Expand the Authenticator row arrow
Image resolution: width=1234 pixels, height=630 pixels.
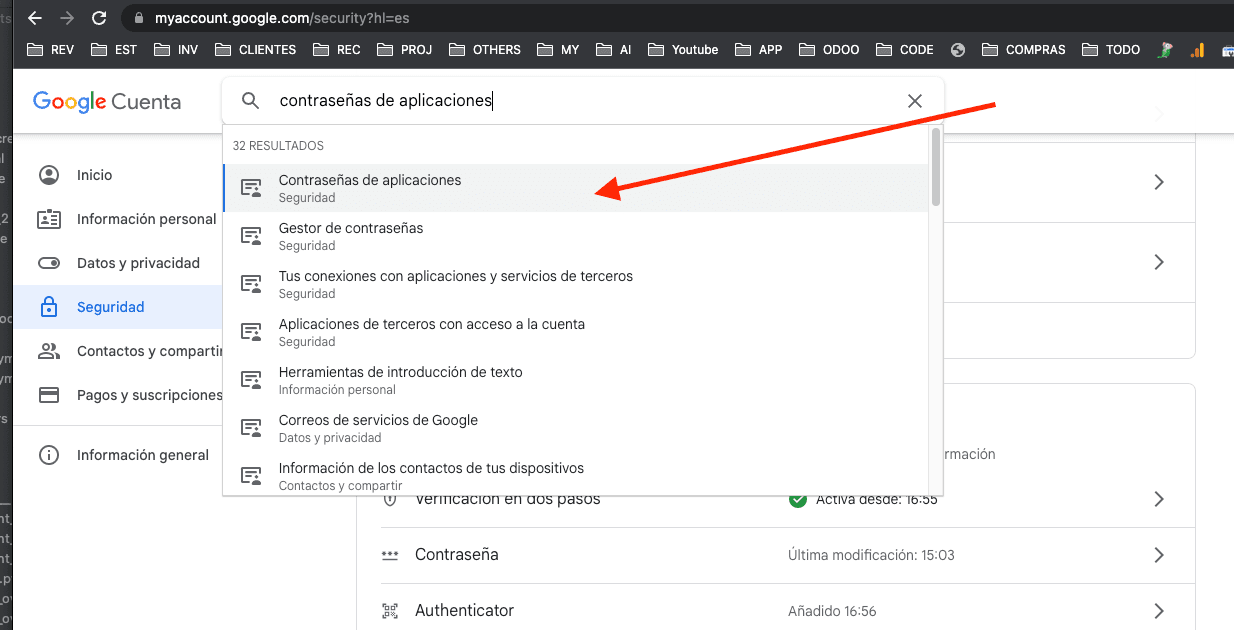1159,610
